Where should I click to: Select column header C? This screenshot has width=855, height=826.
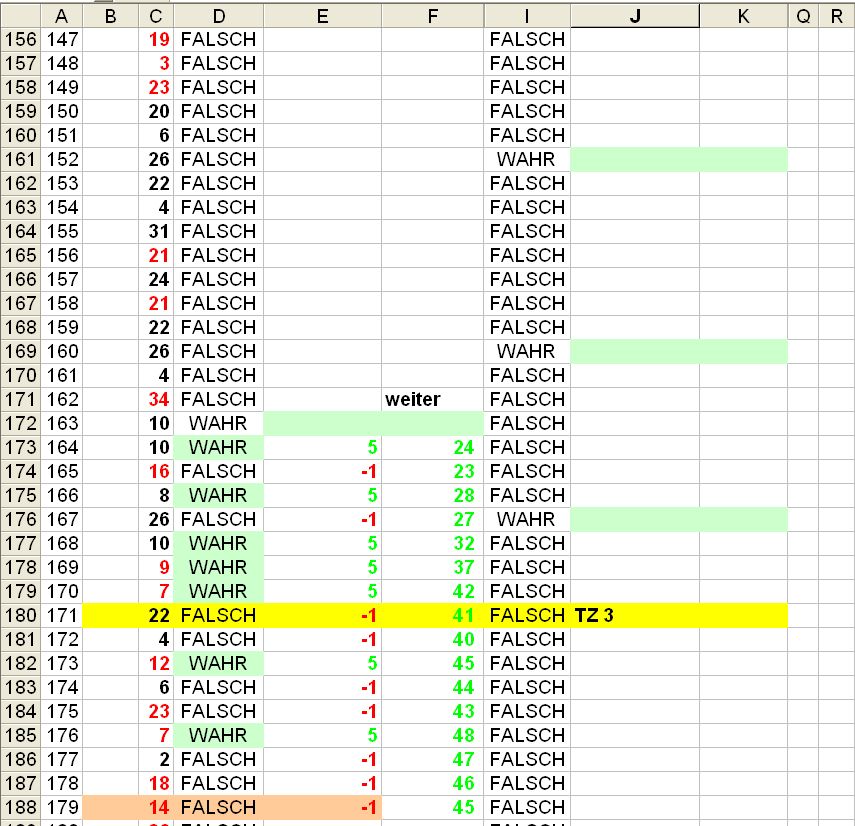[x=155, y=16]
